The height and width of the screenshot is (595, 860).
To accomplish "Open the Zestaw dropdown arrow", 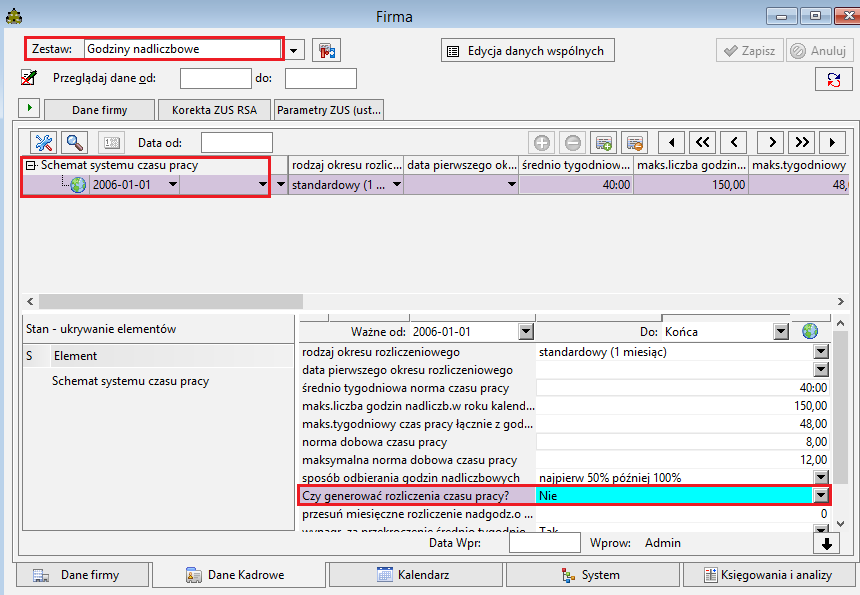I will (294, 50).
